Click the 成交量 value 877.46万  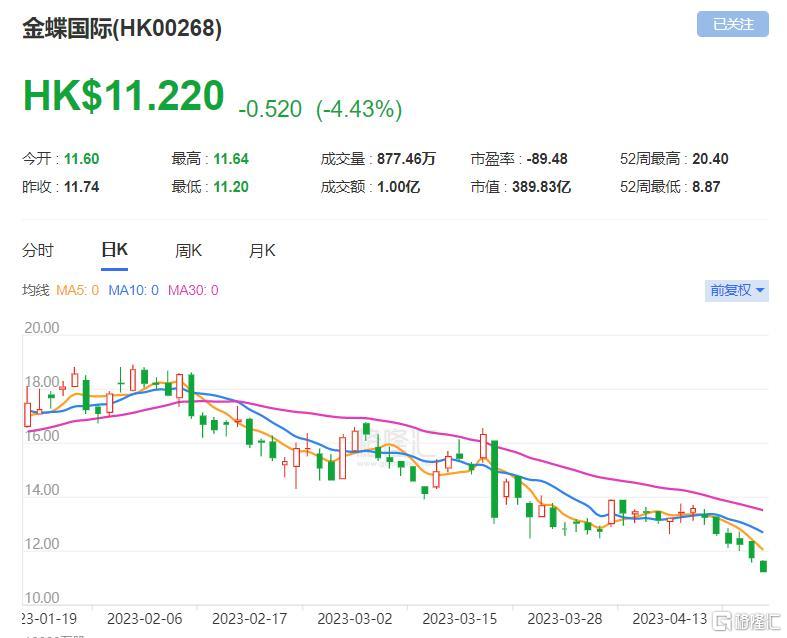point(406,159)
